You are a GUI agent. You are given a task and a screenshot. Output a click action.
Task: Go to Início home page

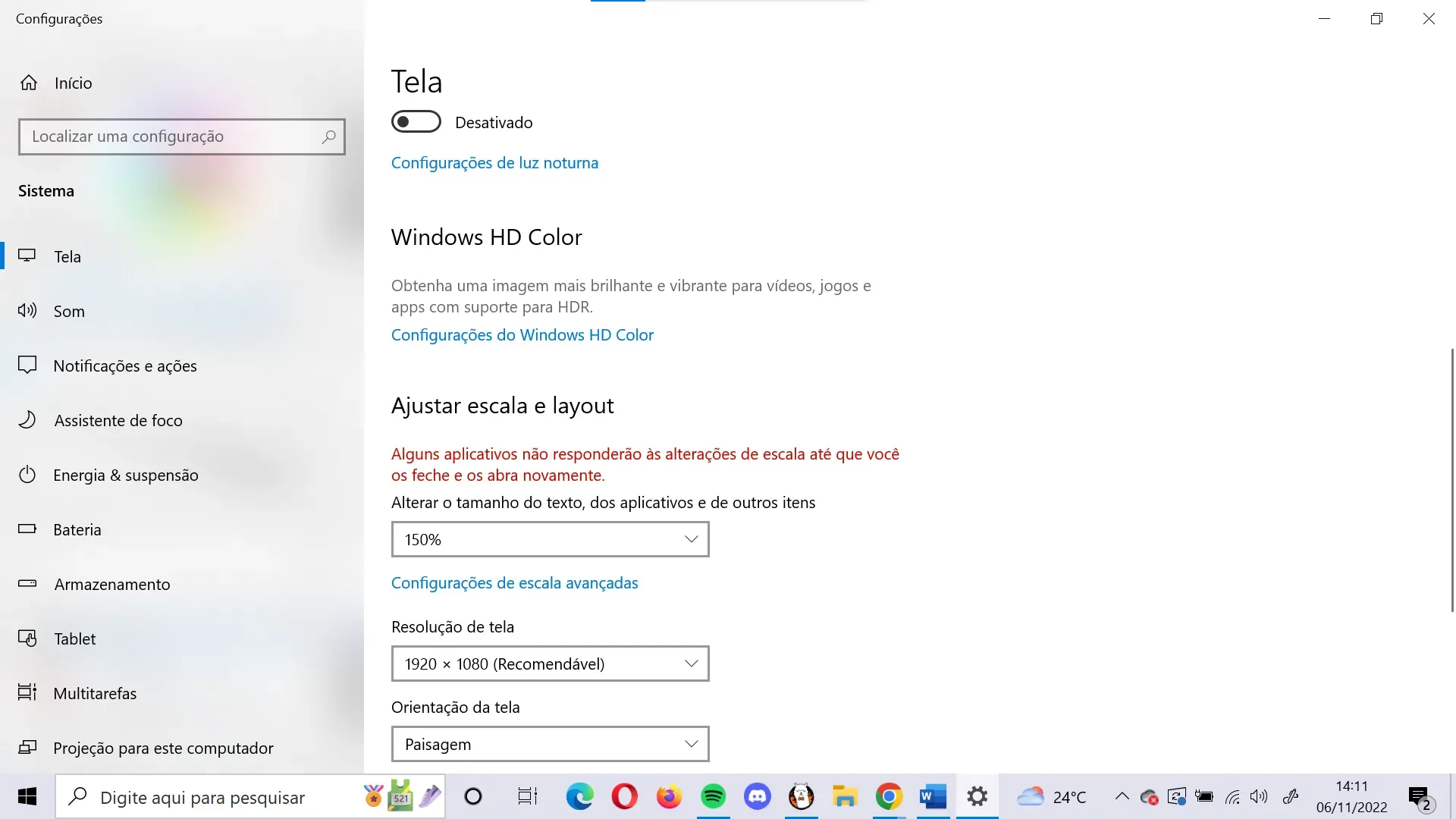click(x=56, y=83)
